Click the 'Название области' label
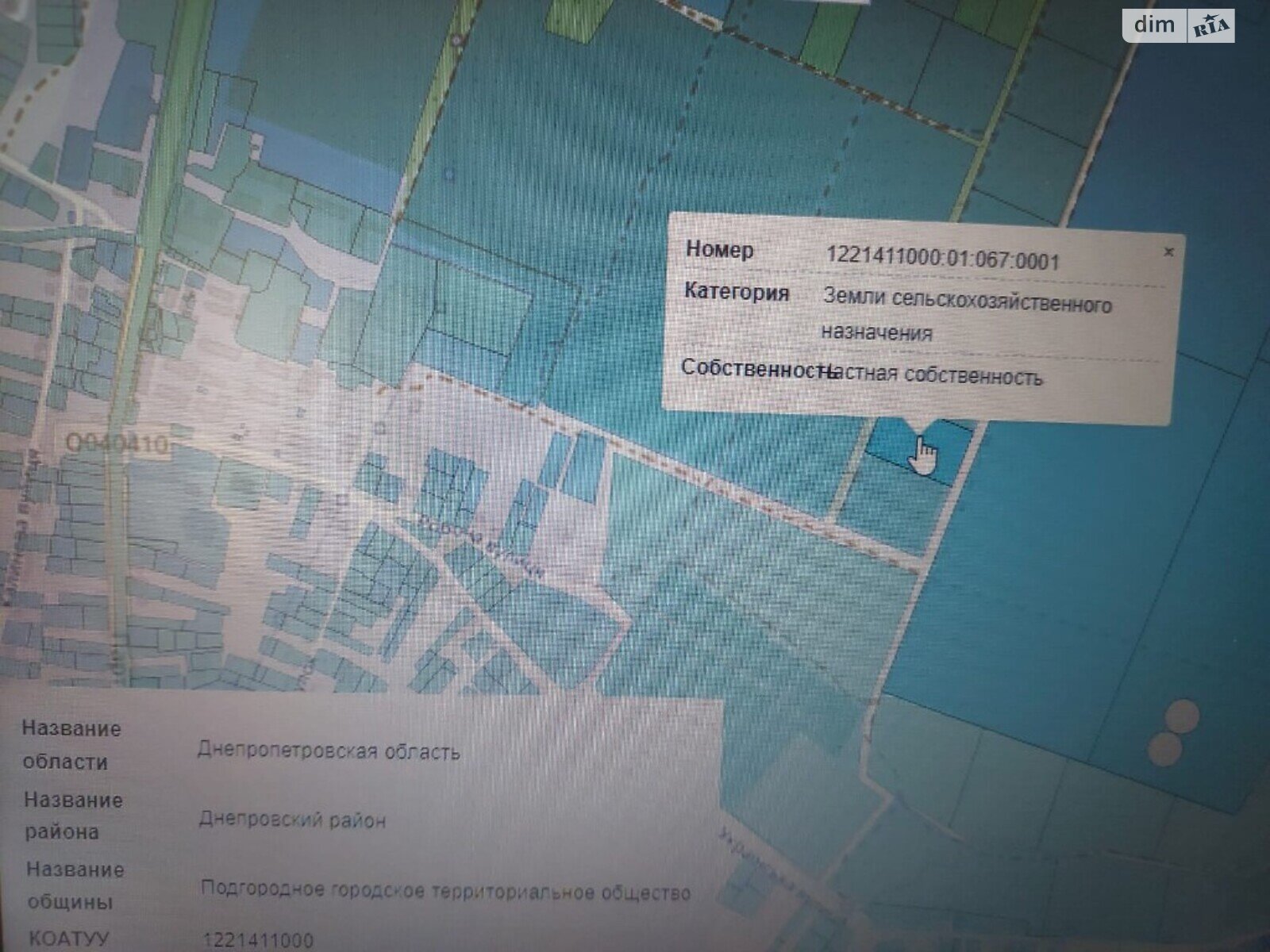Image resolution: width=1270 pixels, height=952 pixels. point(71,745)
